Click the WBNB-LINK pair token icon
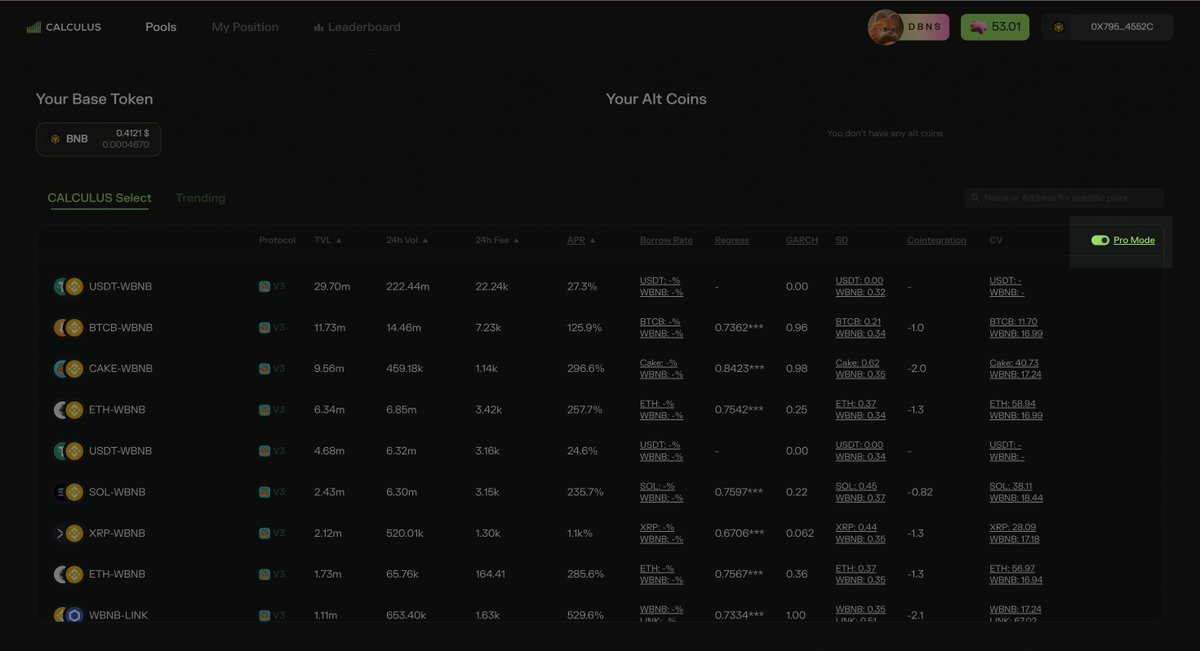 point(67,615)
